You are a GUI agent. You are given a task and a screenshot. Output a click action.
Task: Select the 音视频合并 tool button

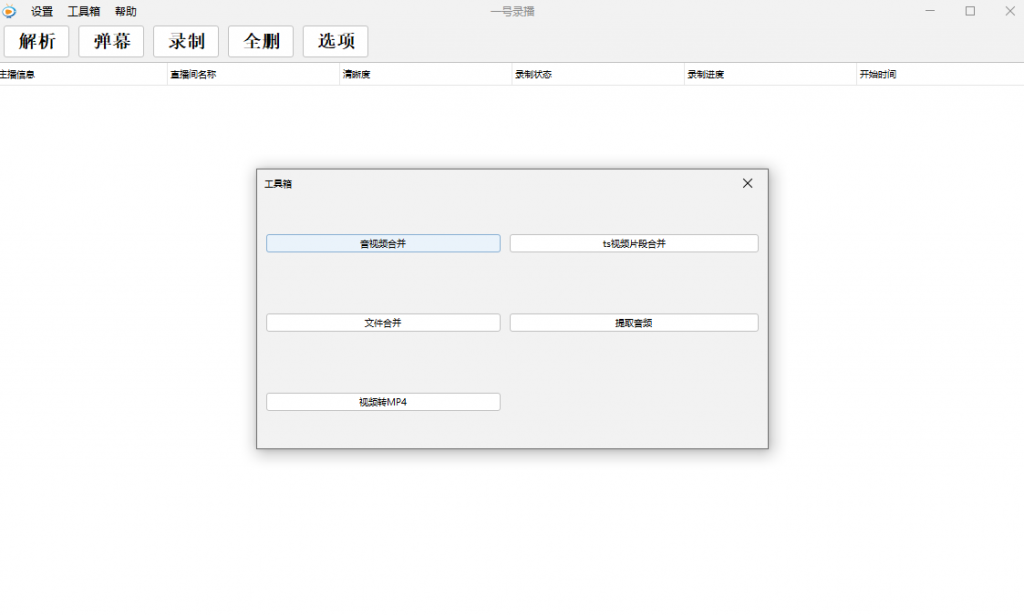click(x=383, y=243)
